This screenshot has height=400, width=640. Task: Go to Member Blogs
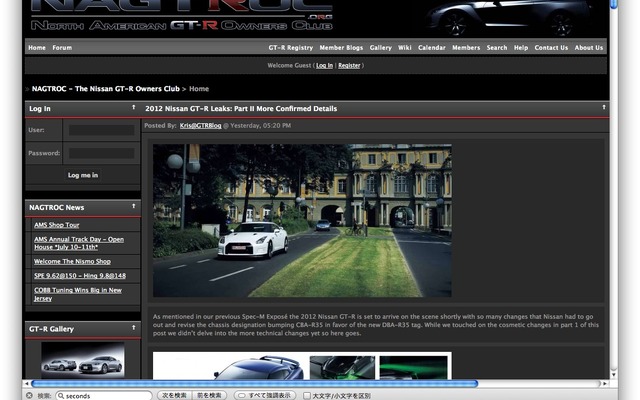[341, 47]
